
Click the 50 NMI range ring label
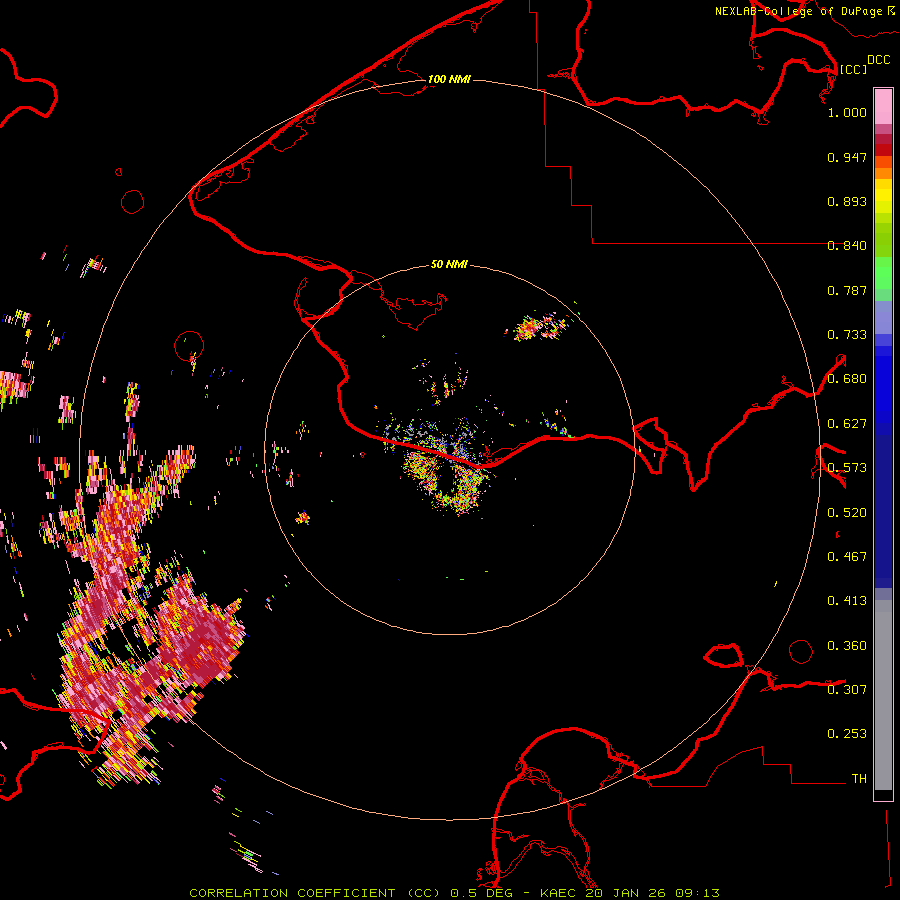point(449,264)
